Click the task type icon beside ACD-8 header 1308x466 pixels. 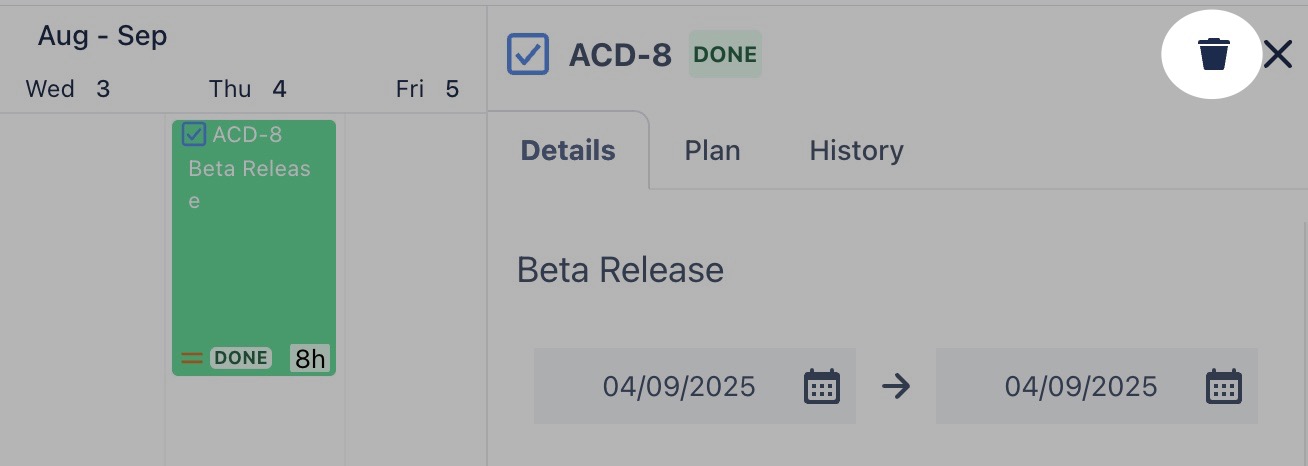[528, 54]
